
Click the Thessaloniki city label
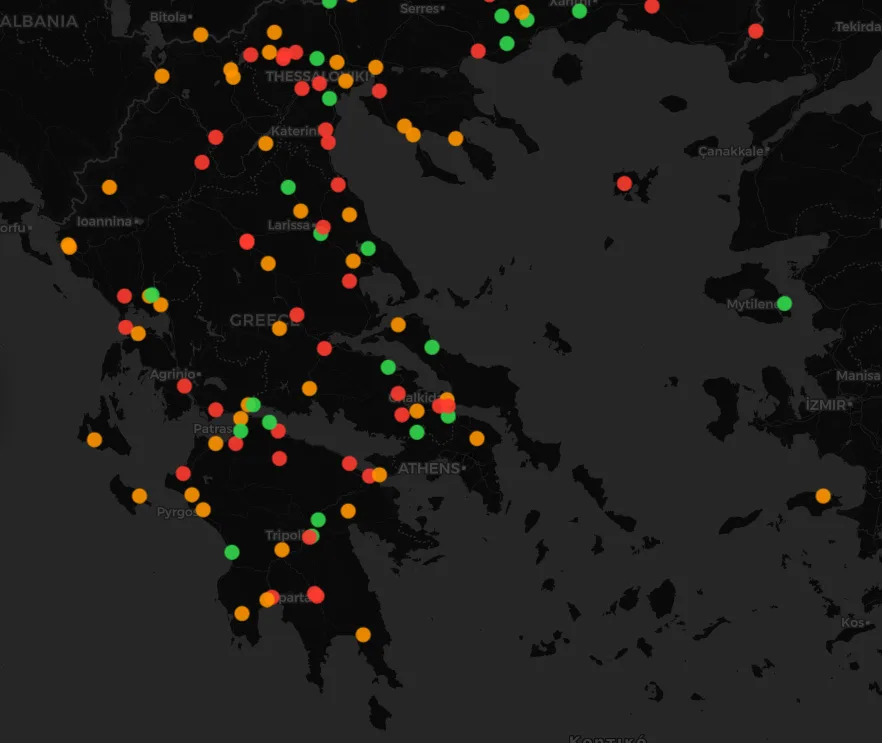pyautogui.click(x=302, y=76)
